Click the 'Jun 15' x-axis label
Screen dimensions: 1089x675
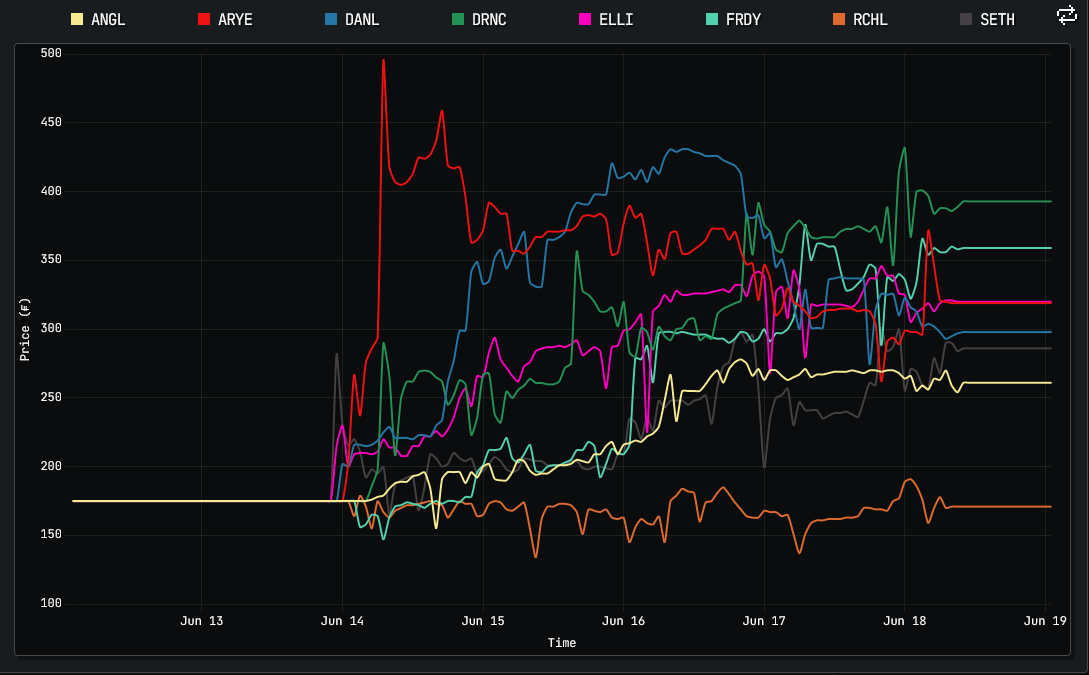click(483, 621)
